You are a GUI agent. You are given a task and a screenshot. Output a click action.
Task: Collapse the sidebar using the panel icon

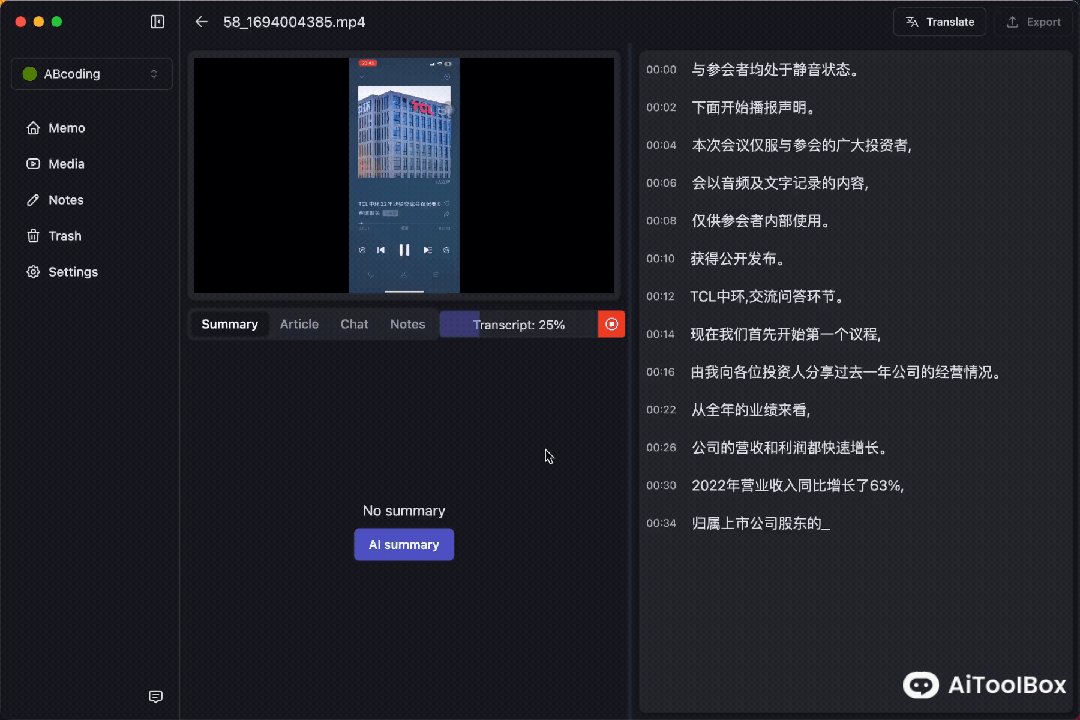pyautogui.click(x=157, y=21)
